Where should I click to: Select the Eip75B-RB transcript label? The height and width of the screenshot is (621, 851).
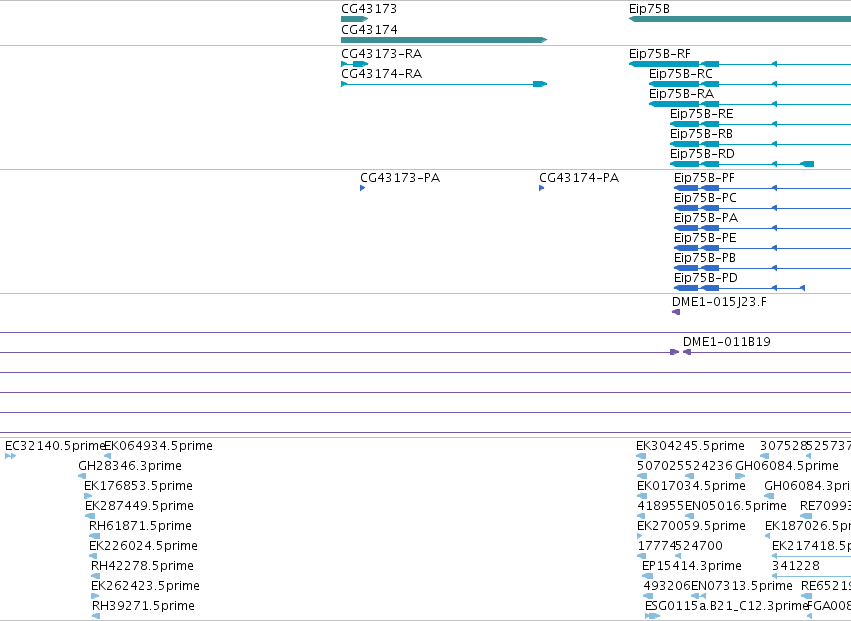(701, 134)
